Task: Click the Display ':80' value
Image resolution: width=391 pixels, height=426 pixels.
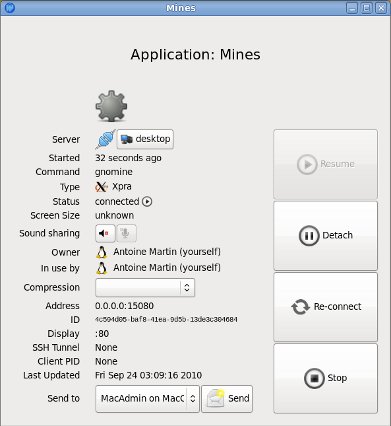Action: click(x=102, y=333)
